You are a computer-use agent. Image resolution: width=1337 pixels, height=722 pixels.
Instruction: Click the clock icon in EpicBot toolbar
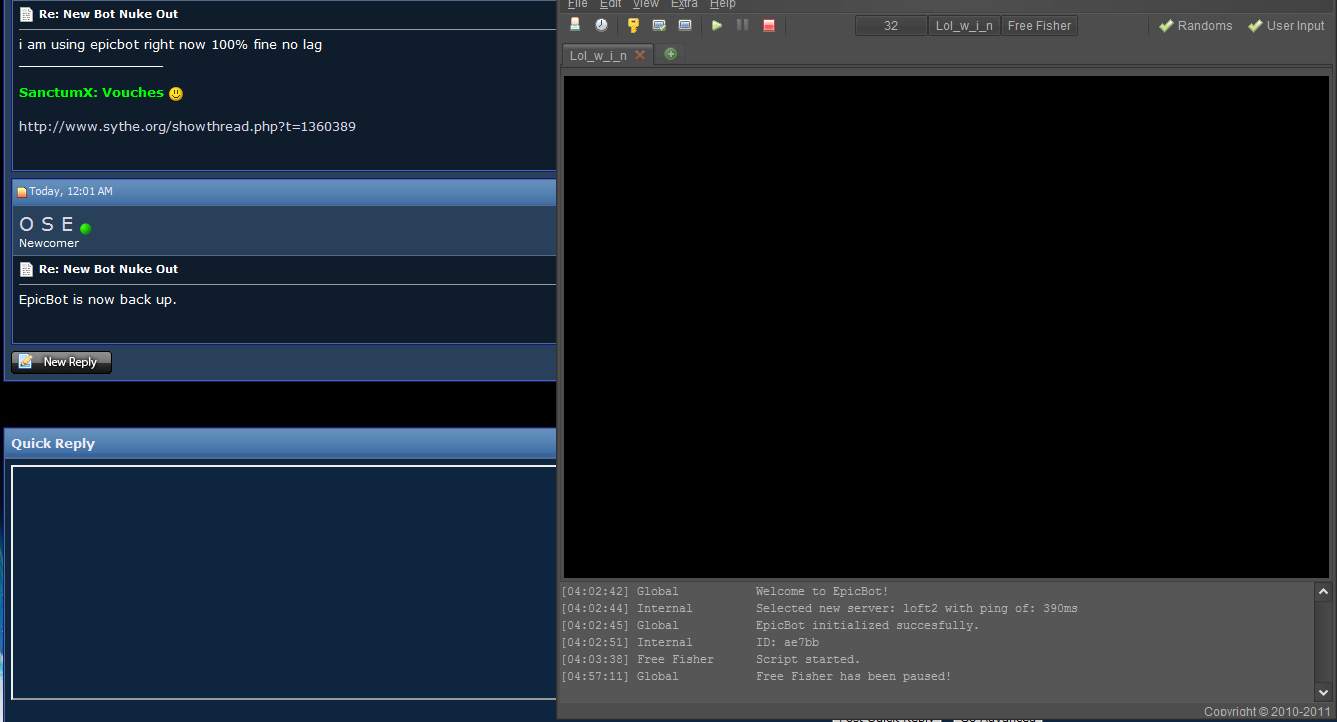pyautogui.click(x=601, y=25)
